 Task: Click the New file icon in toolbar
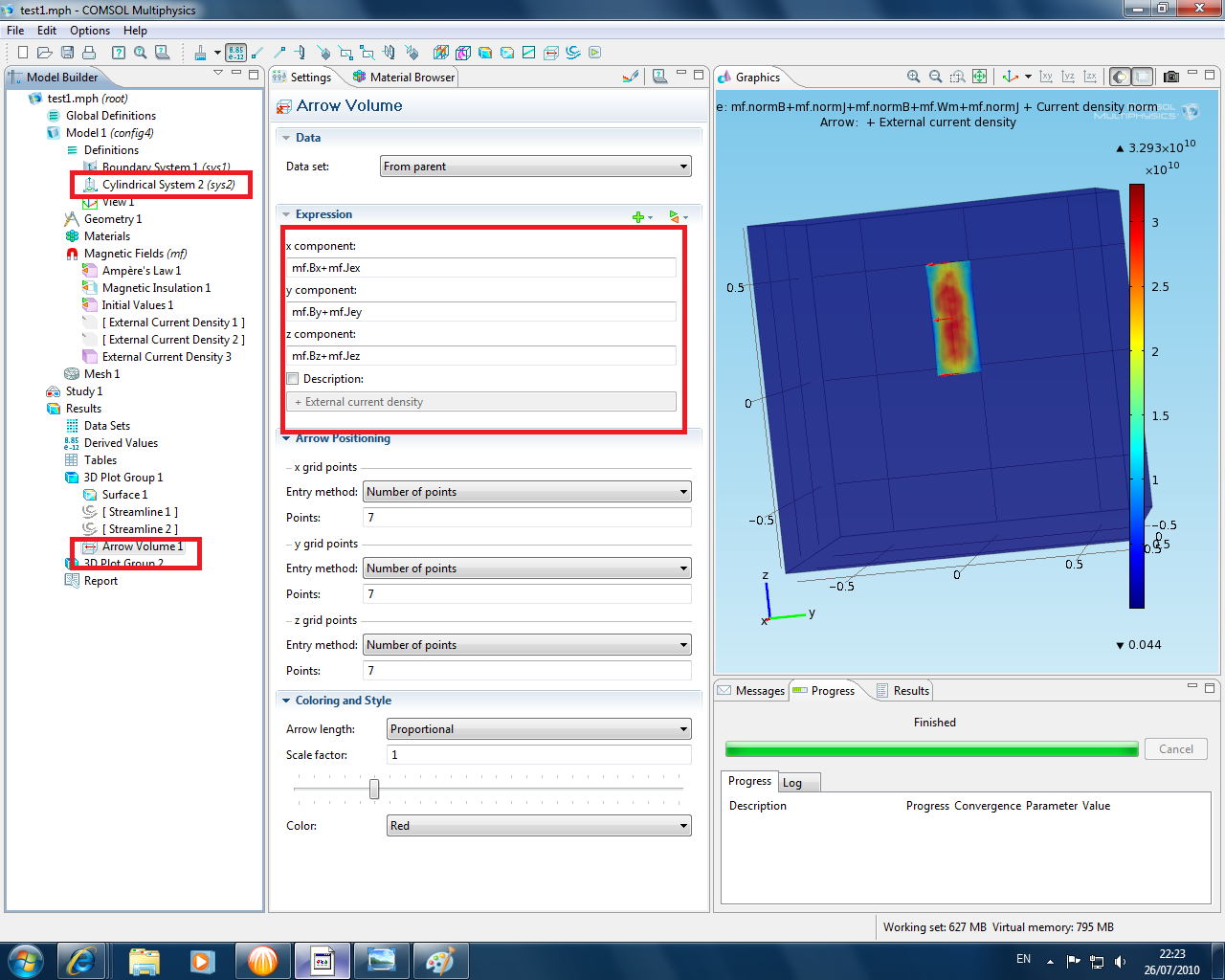pos(22,53)
